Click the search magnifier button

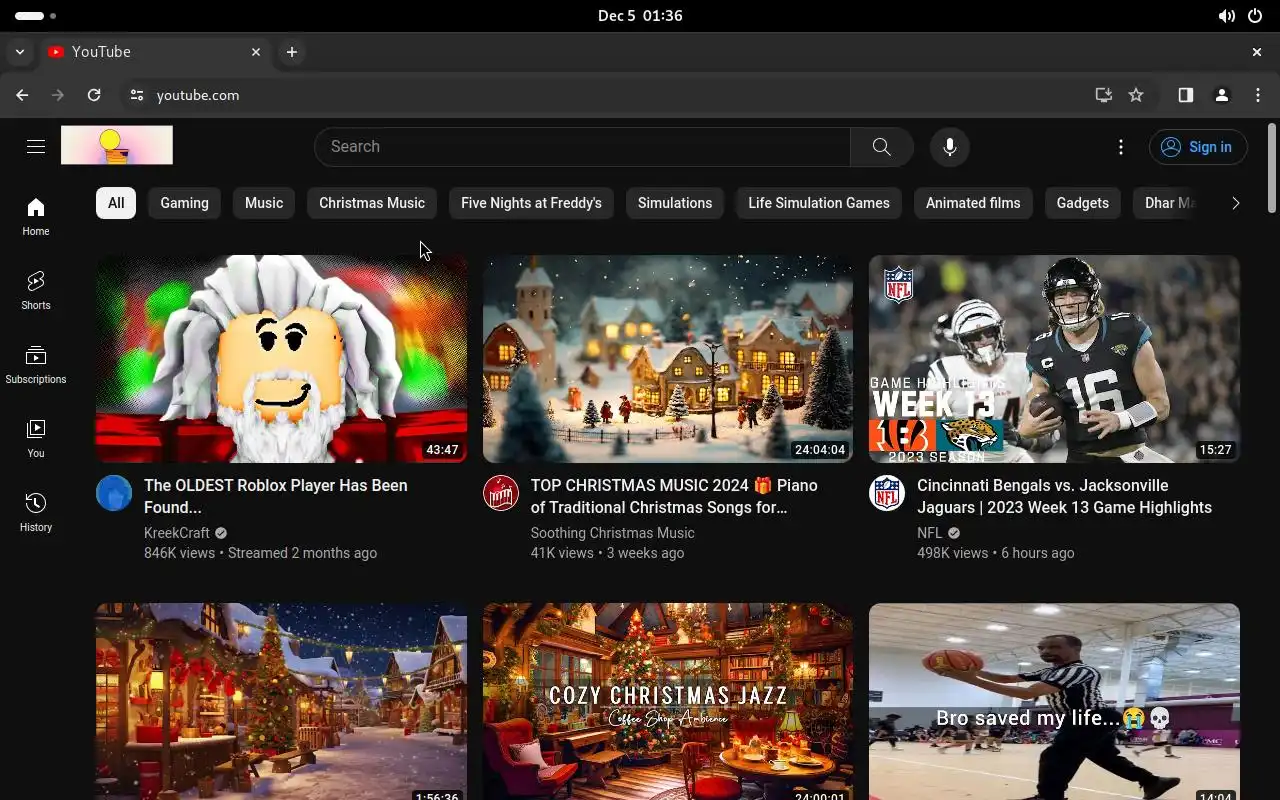click(881, 147)
